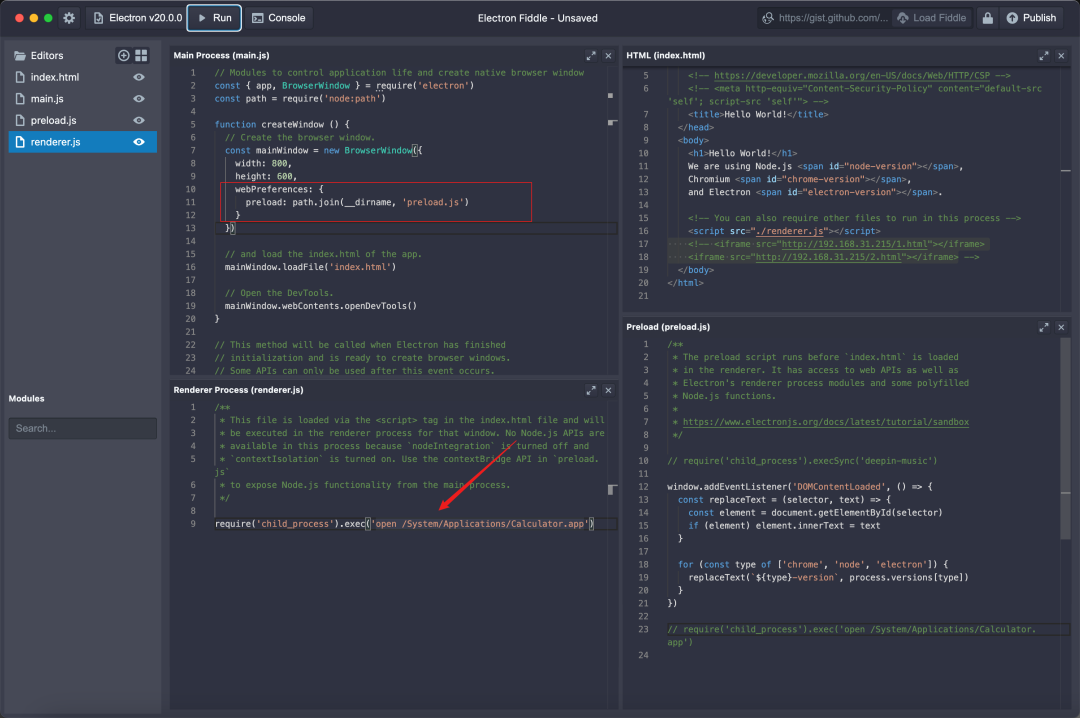Open the developer.mozilla.org CSP link

tap(851, 76)
